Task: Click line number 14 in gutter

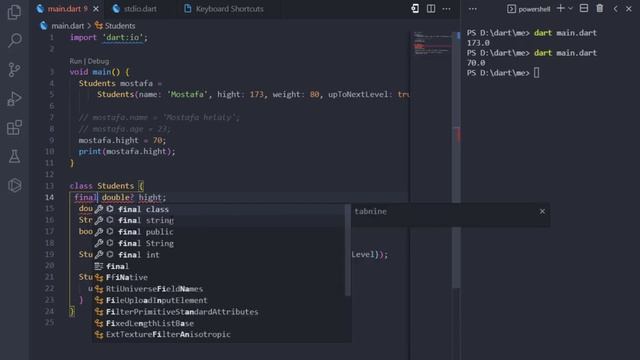Action: click(x=49, y=197)
